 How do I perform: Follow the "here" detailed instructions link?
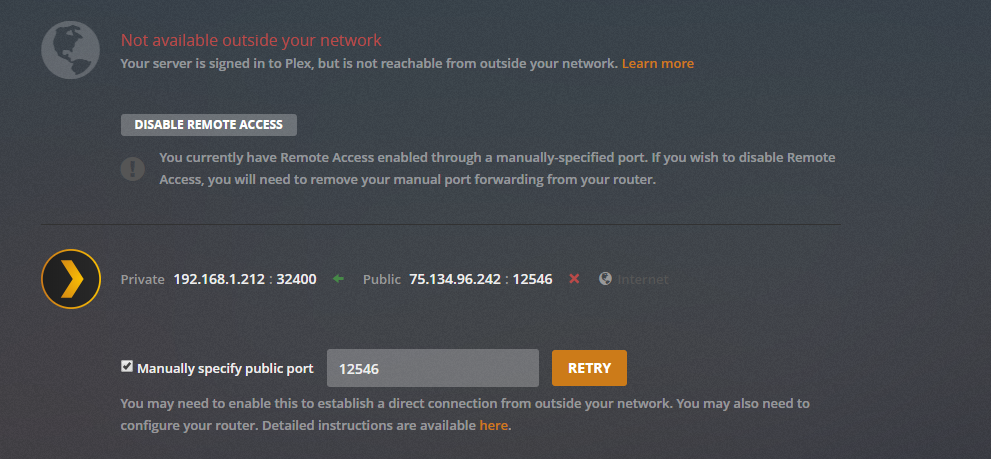pos(494,425)
